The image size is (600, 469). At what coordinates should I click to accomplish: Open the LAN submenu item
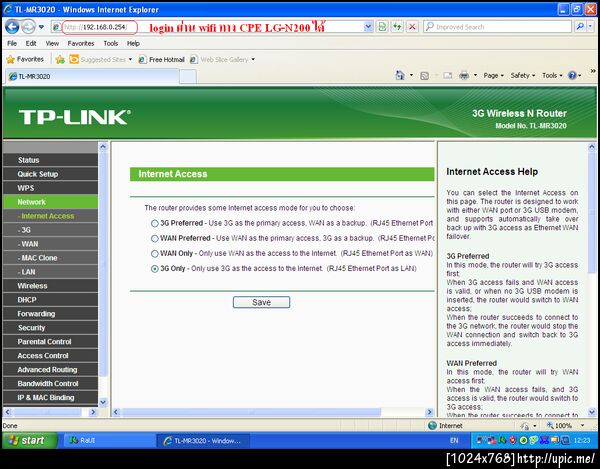[50, 272]
